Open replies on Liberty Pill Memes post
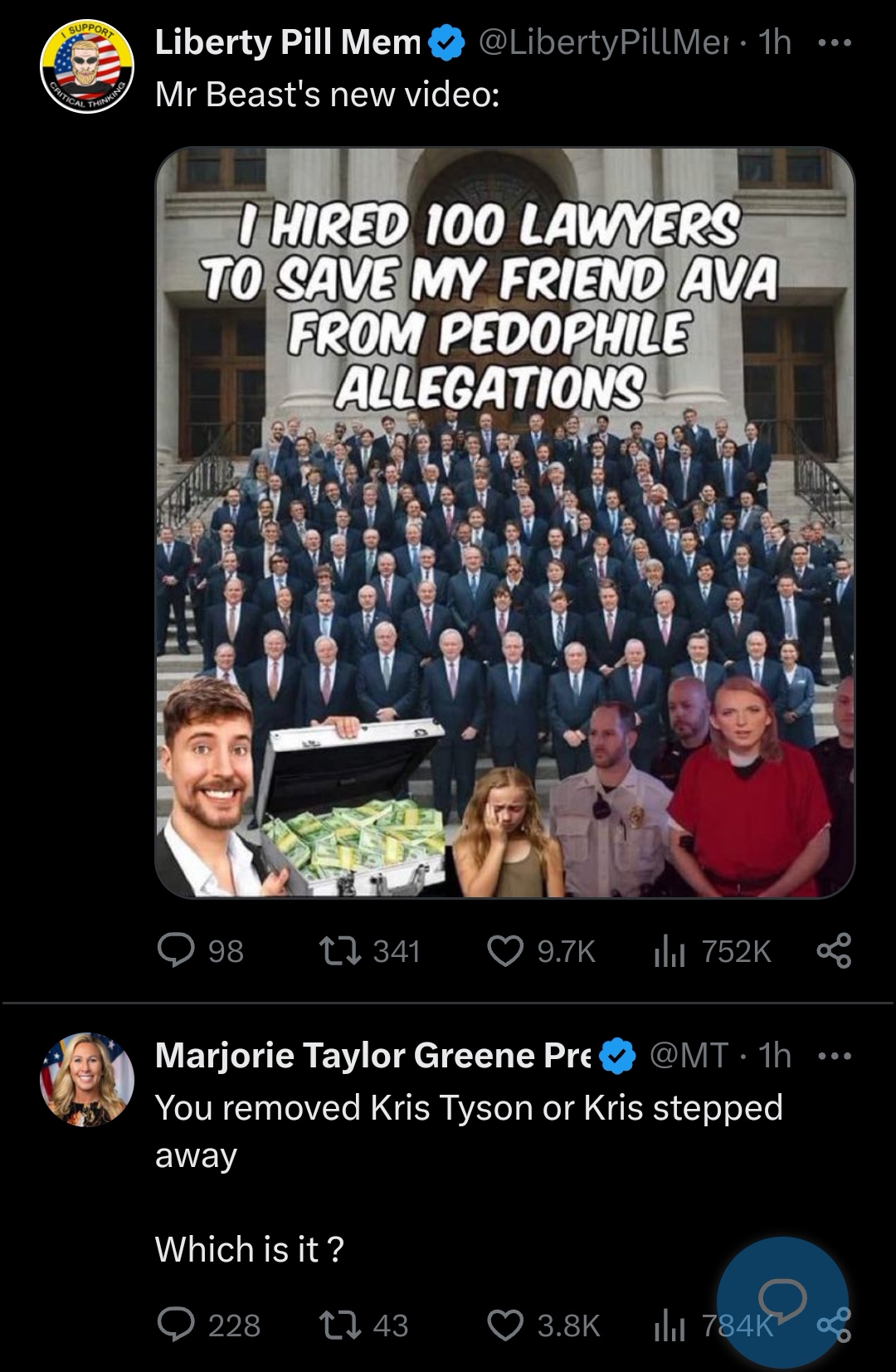The image size is (896, 1372). point(200,951)
